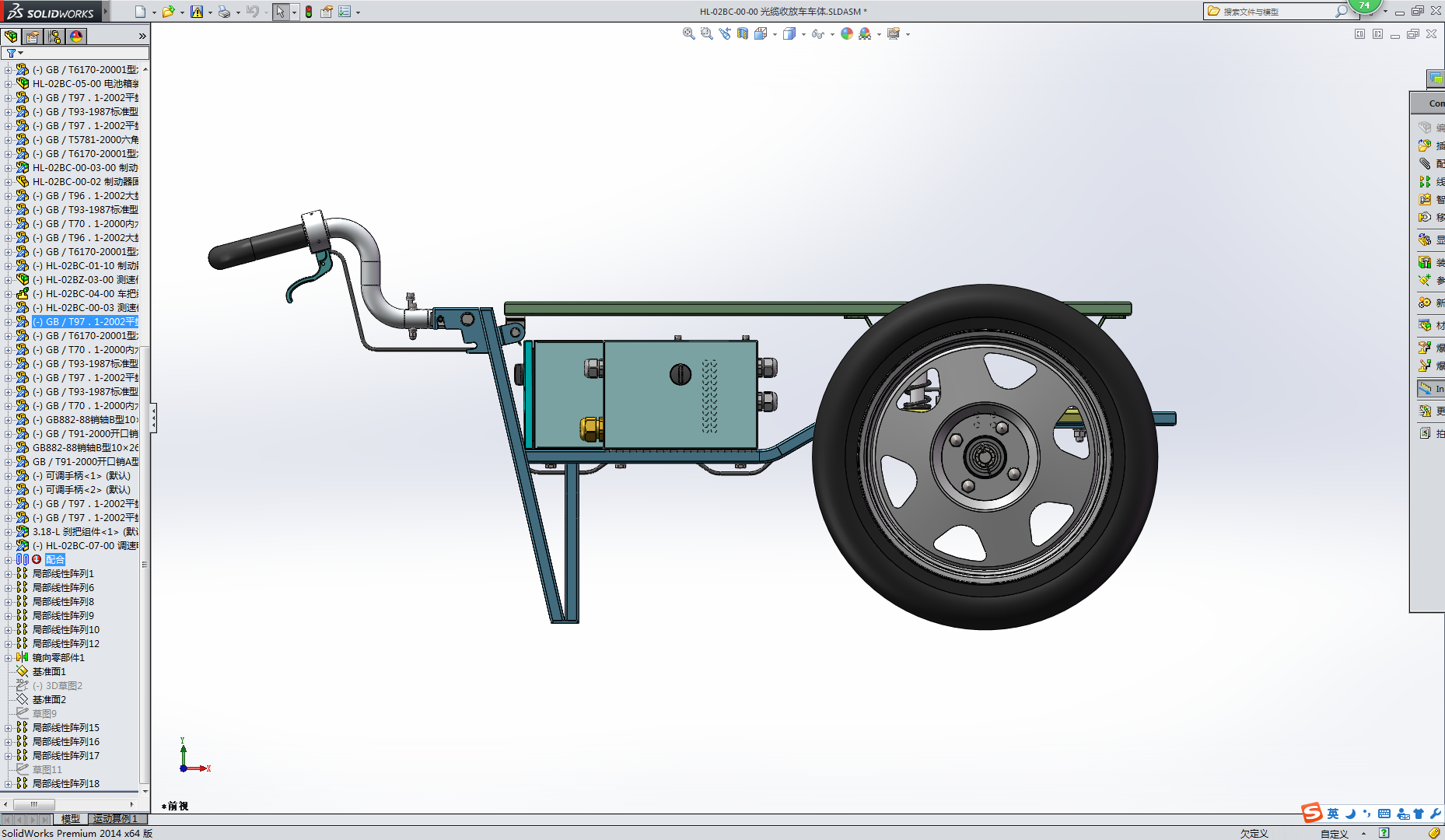
Task: Click the Open document folder icon
Action: [168, 12]
